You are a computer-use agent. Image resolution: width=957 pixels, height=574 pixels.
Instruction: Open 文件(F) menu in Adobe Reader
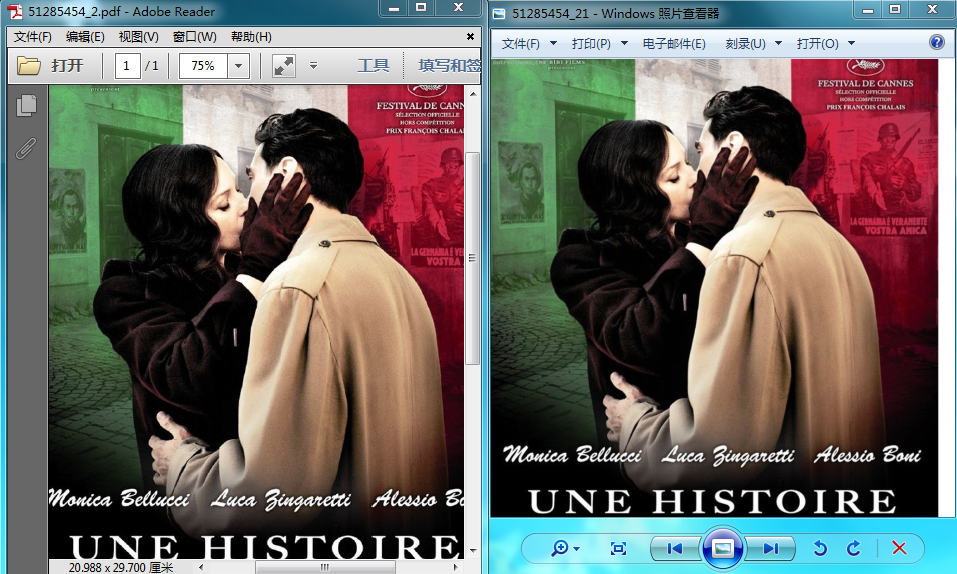[x=33, y=37]
